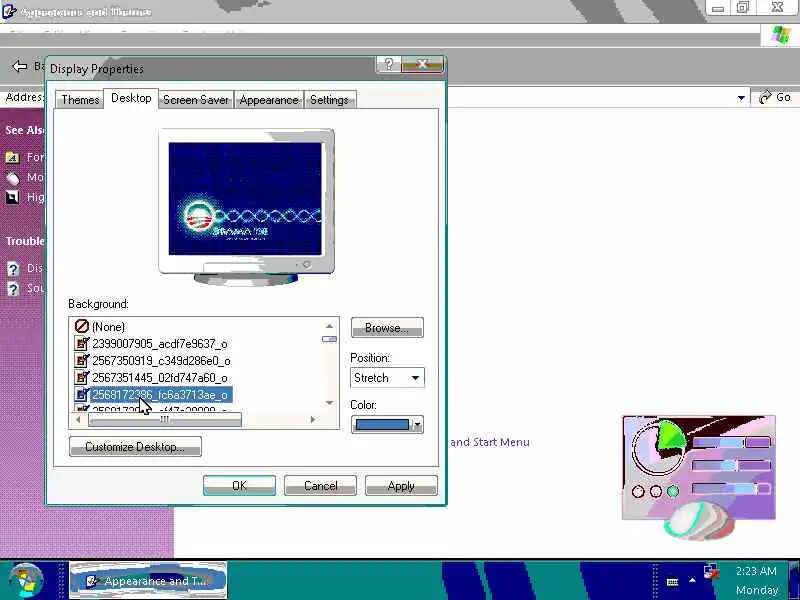
Task: Click image icon next to 2567350919 entry
Action: tap(82, 361)
